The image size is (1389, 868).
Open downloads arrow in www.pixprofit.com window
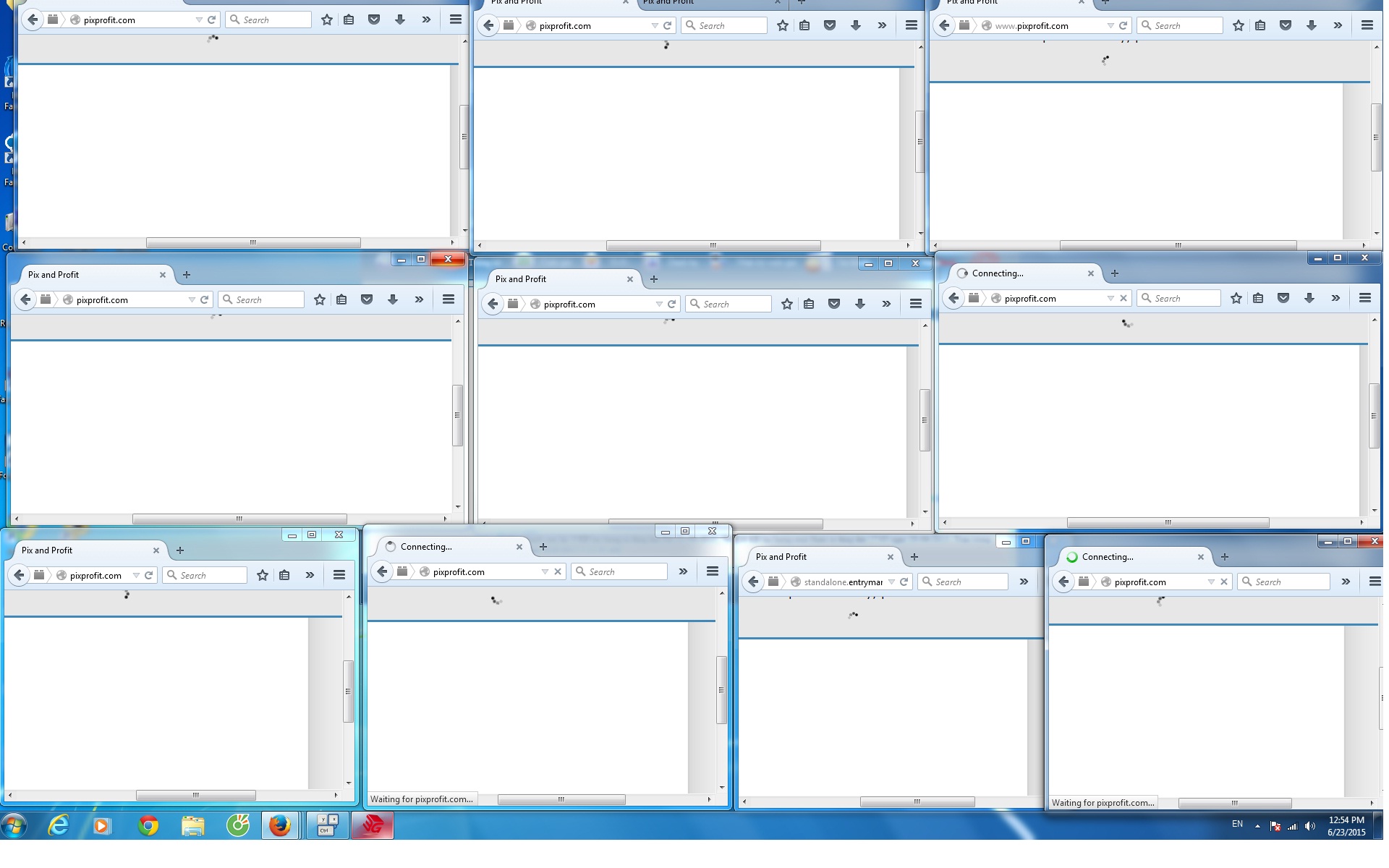1311,25
